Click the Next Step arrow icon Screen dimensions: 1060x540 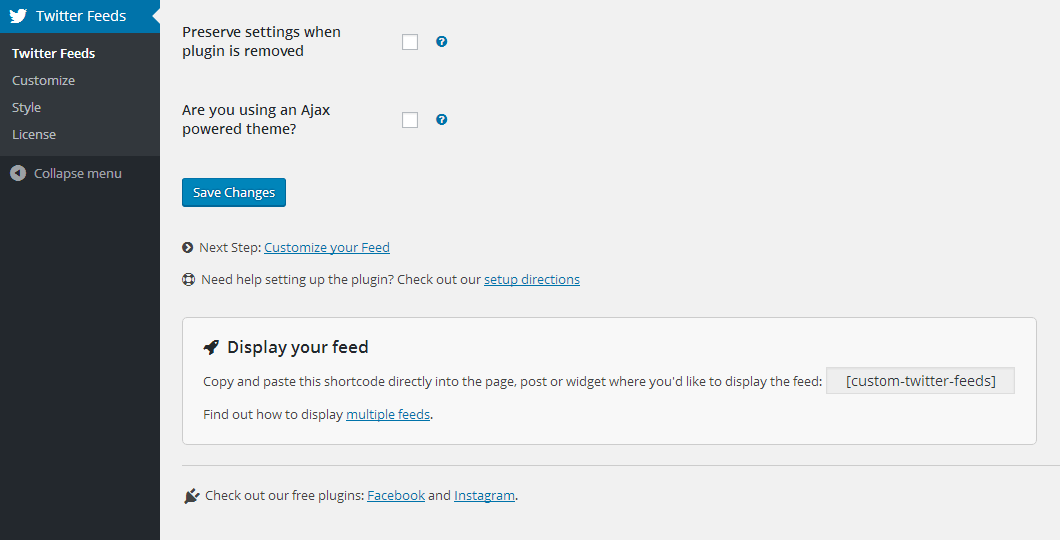point(188,248)
